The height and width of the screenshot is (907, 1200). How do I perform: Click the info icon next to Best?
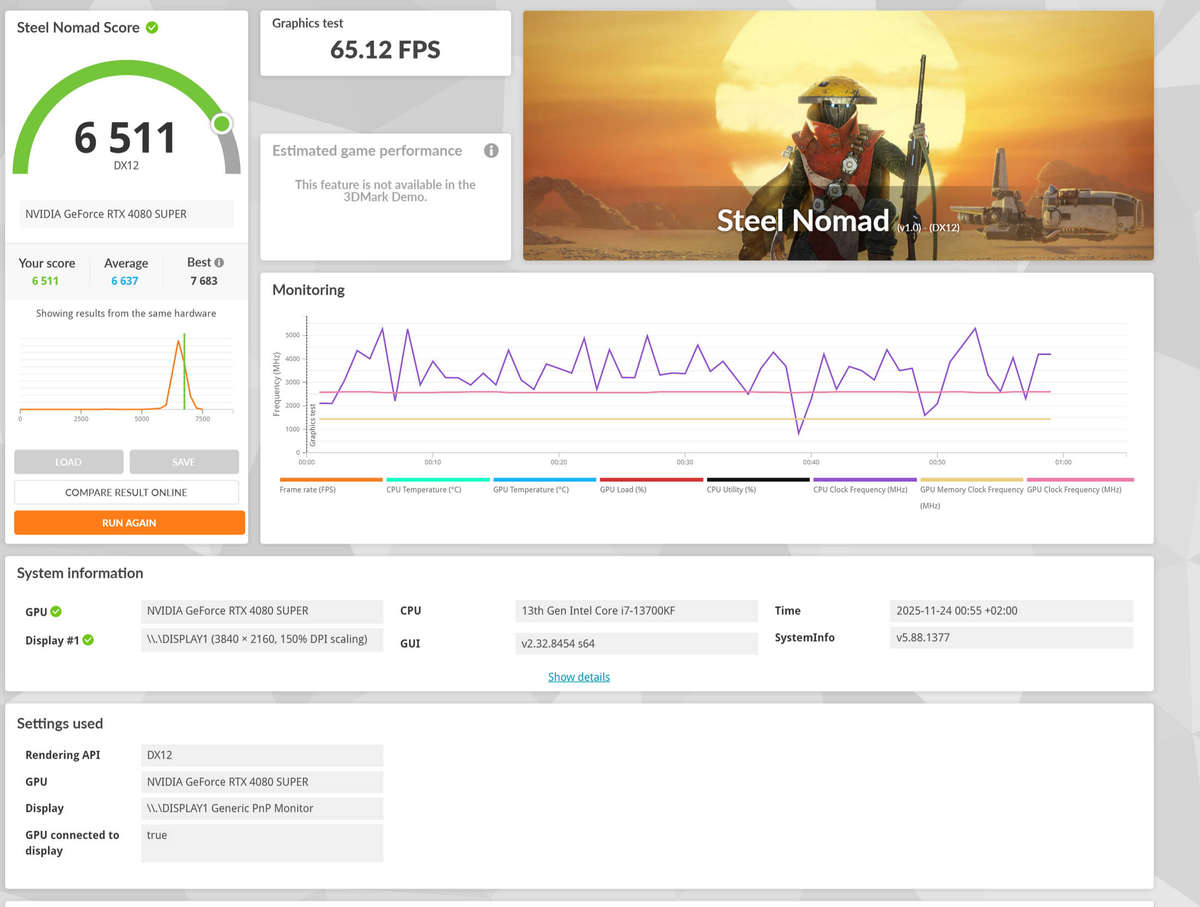coord(219,263)
